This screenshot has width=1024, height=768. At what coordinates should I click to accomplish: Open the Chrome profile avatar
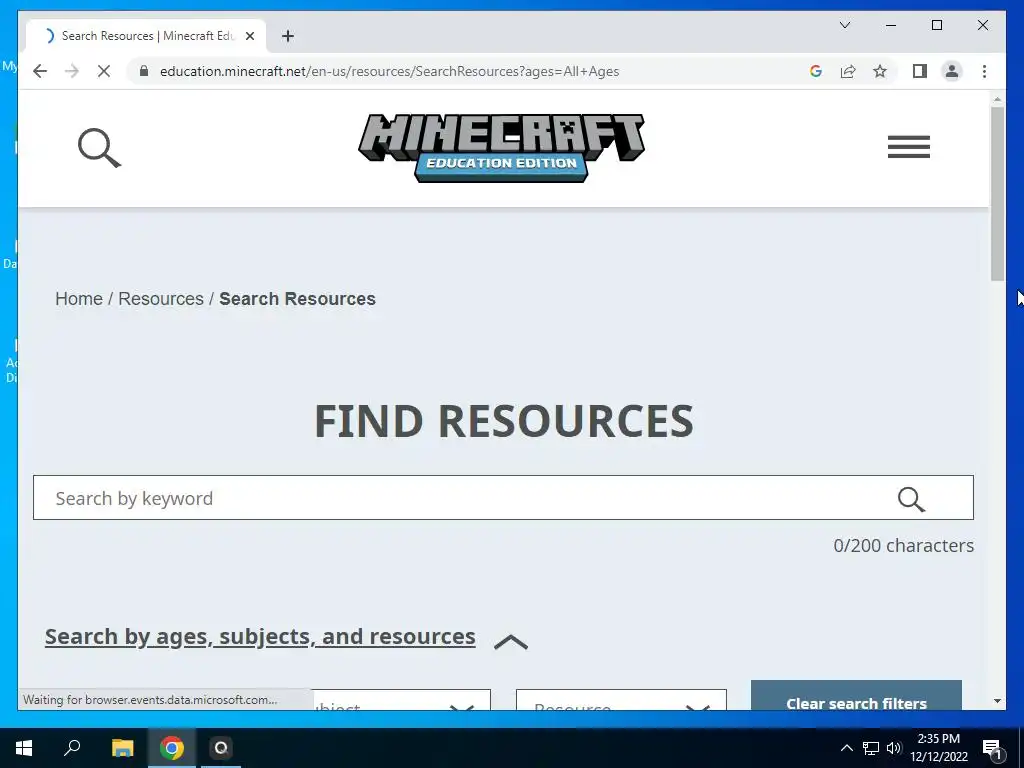[x=952, y=71]
